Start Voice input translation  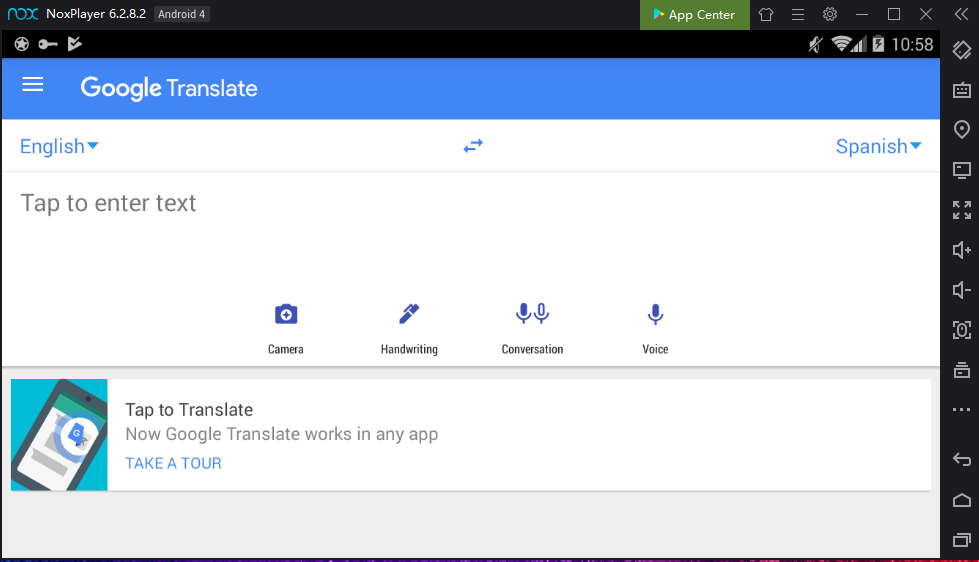pyautogui.click(x=656, y=328)
